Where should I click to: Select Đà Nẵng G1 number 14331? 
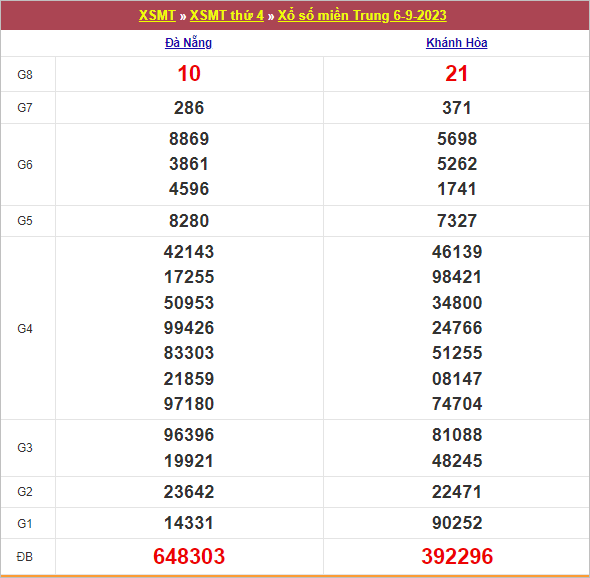(x=189, y=523)
